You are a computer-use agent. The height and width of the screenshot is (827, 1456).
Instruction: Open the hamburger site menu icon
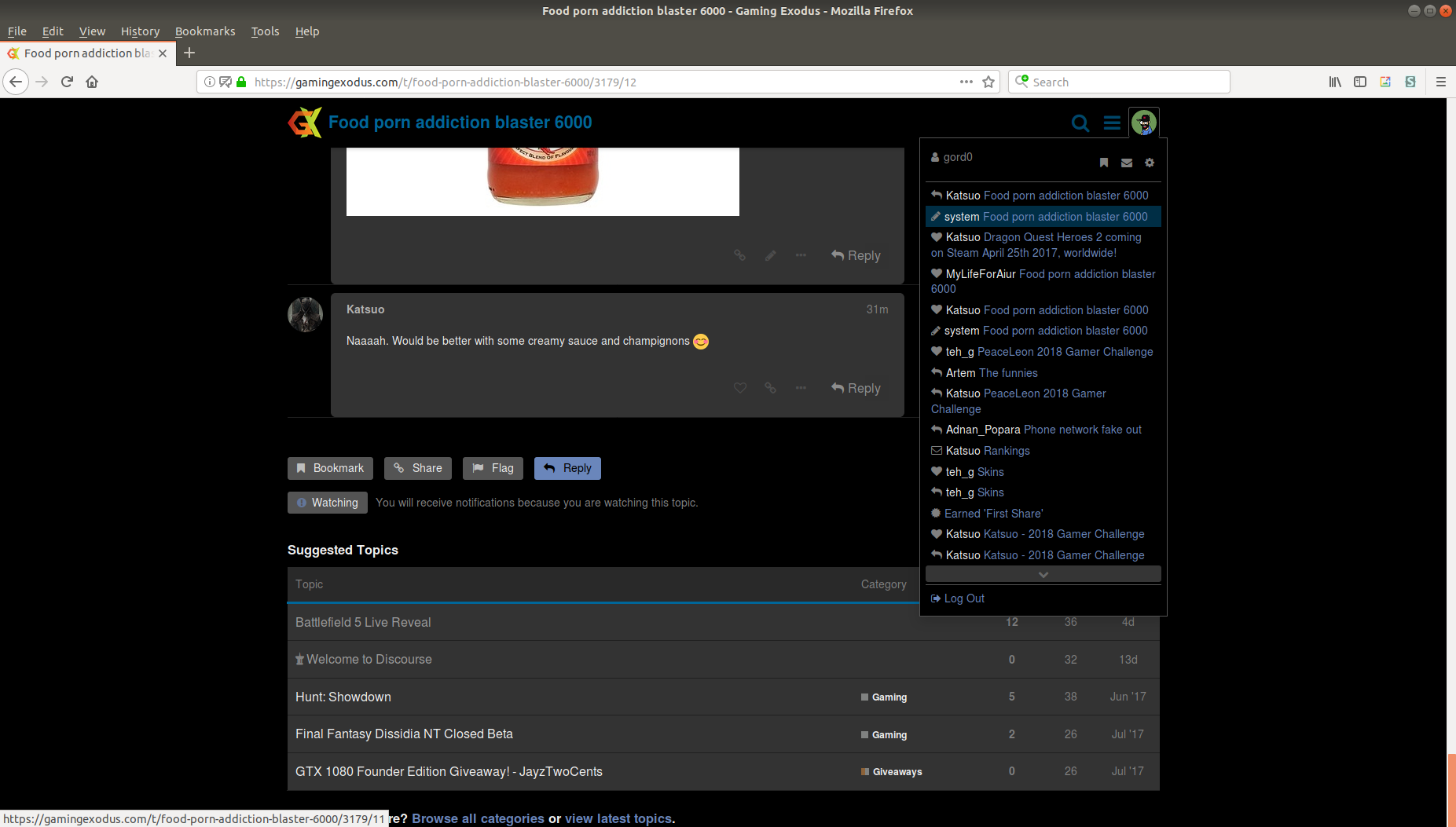click(x=1112, y=123)
